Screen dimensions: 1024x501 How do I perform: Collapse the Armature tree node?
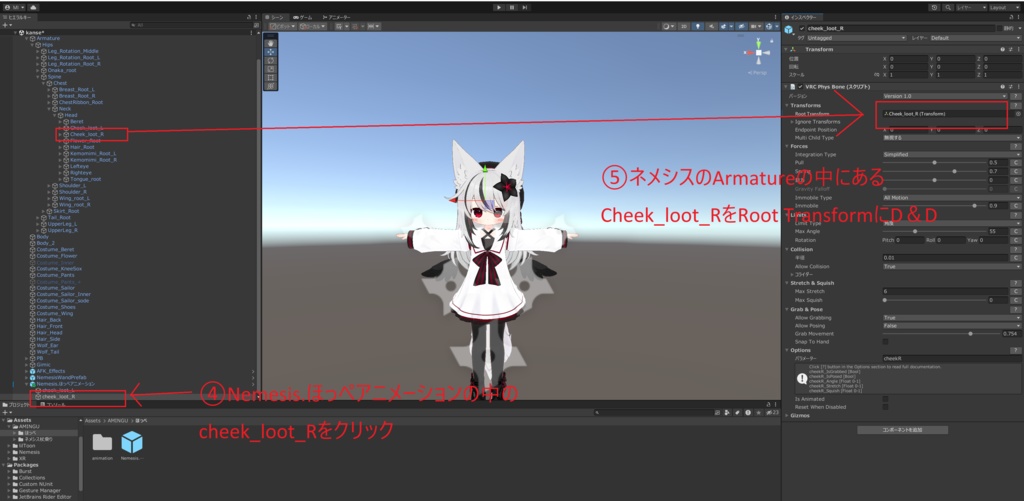[27, 39]
